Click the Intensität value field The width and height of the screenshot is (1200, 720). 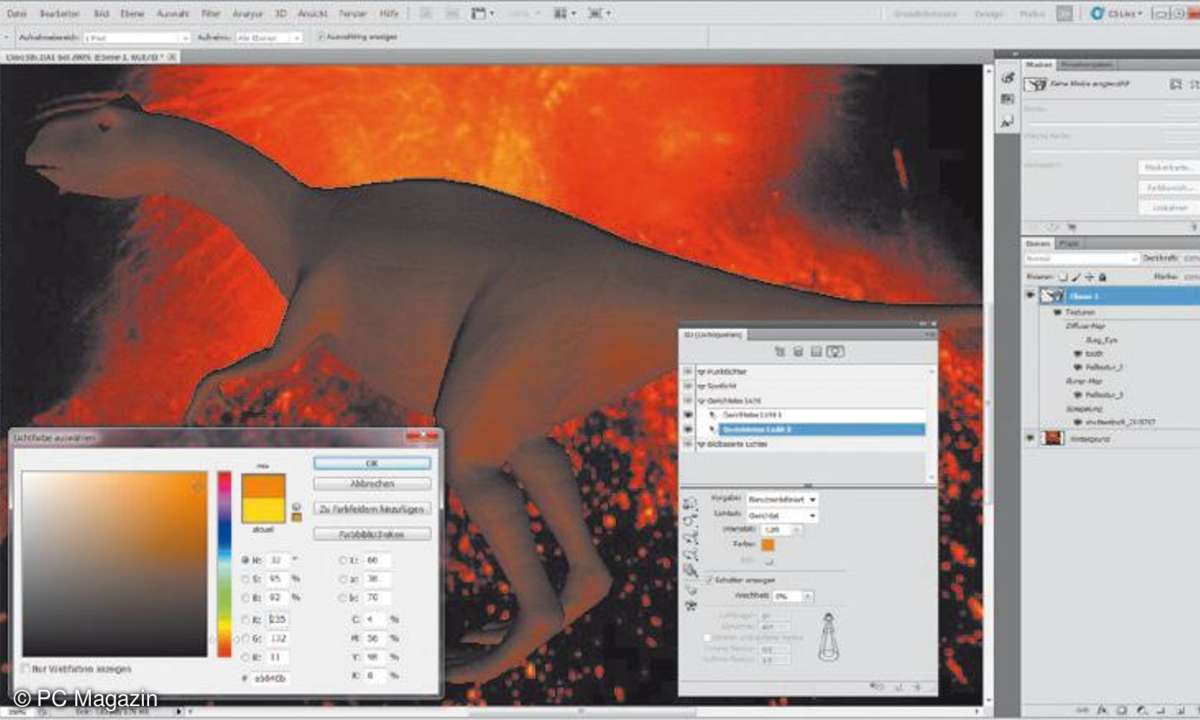[x=774, y=530]
